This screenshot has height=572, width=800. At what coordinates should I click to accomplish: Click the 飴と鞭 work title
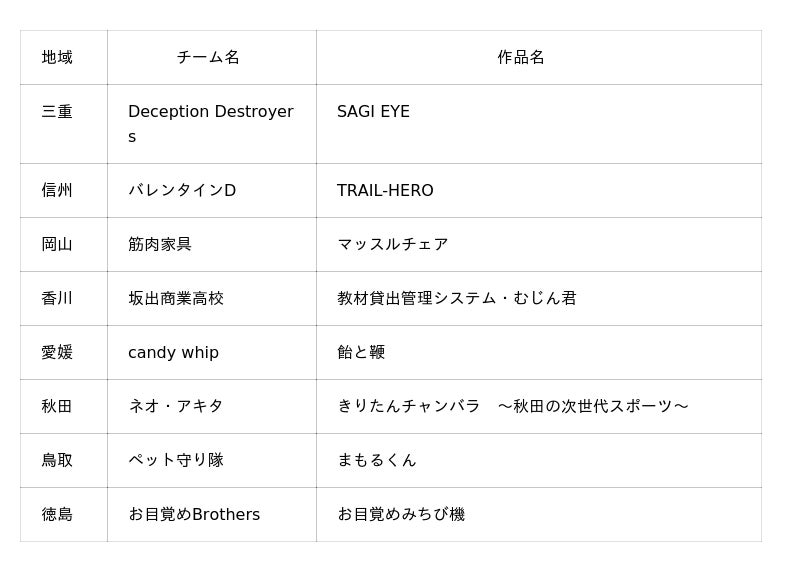[361, 352]
